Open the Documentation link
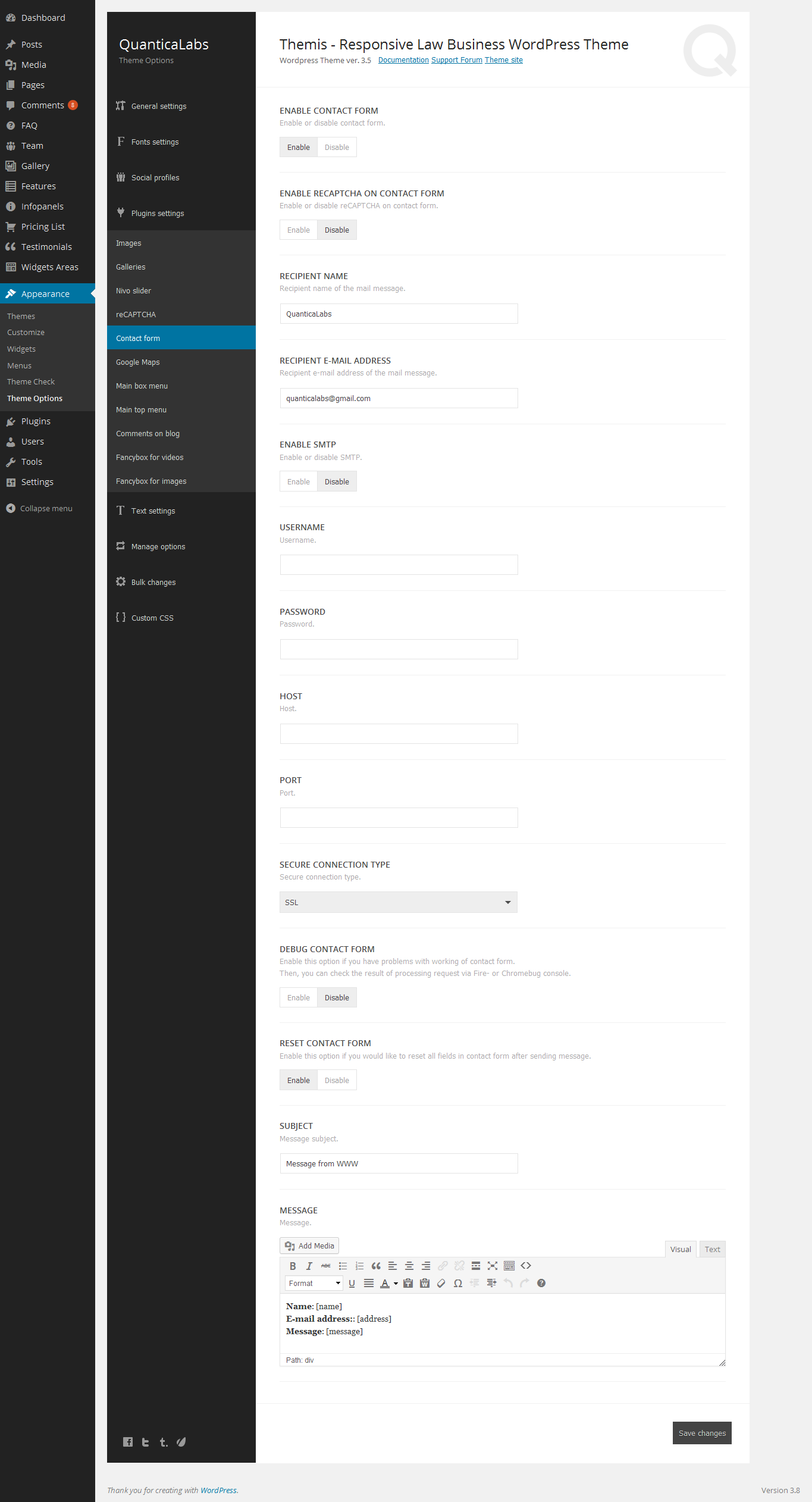This screenshot has width=812, height=1502. pos(403,60)
